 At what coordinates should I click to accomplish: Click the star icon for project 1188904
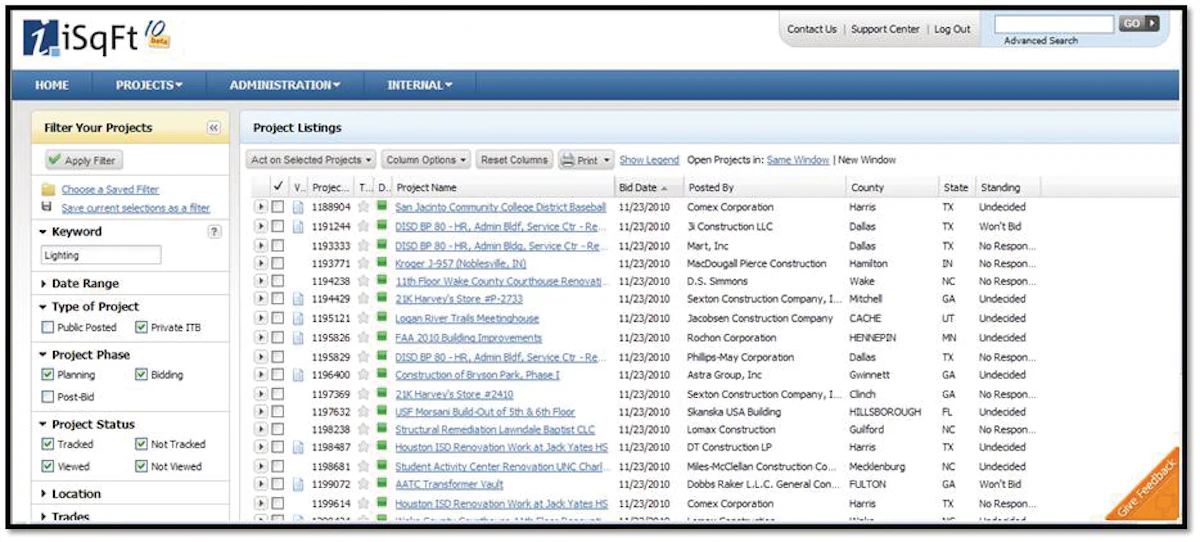tap(364, 208)
